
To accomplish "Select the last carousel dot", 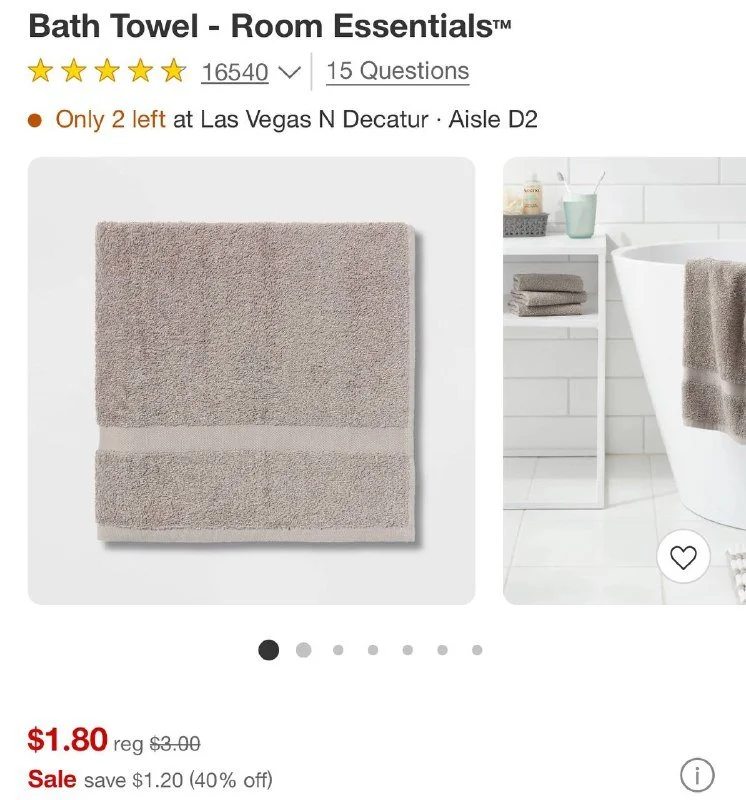I will [477, 649].
